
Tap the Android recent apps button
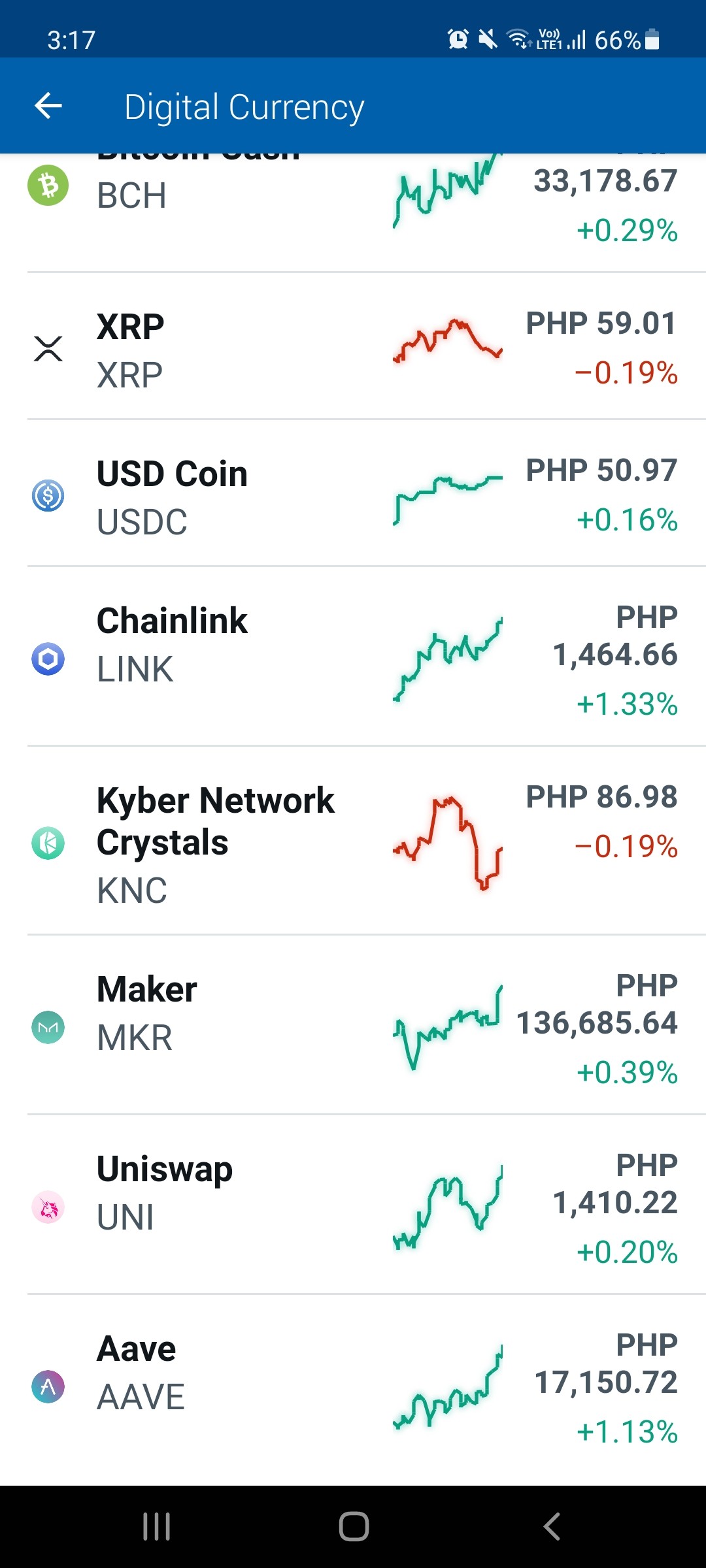click(157, 1527)
